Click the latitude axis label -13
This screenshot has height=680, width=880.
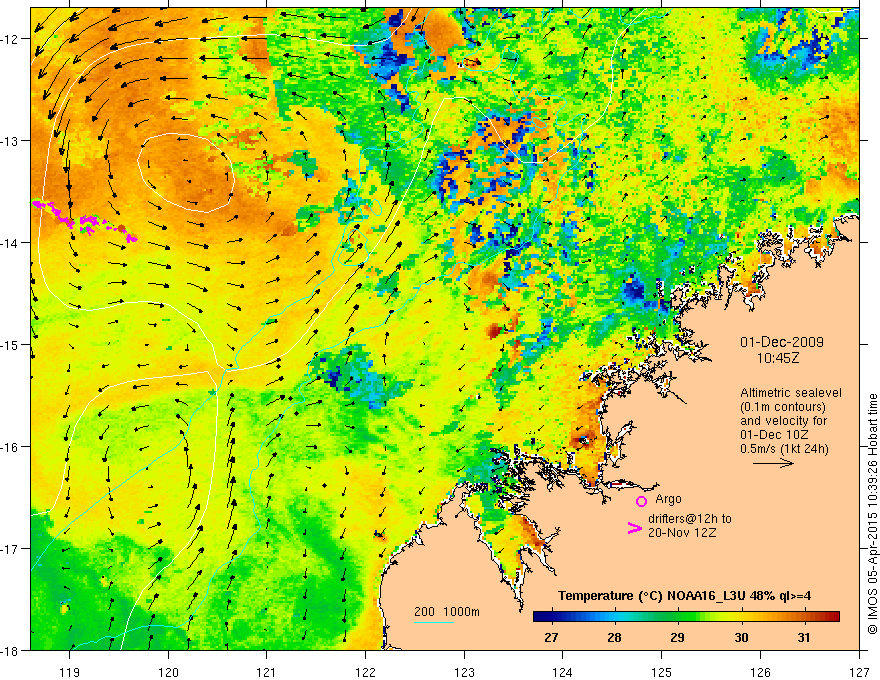(x=11, y=141)
